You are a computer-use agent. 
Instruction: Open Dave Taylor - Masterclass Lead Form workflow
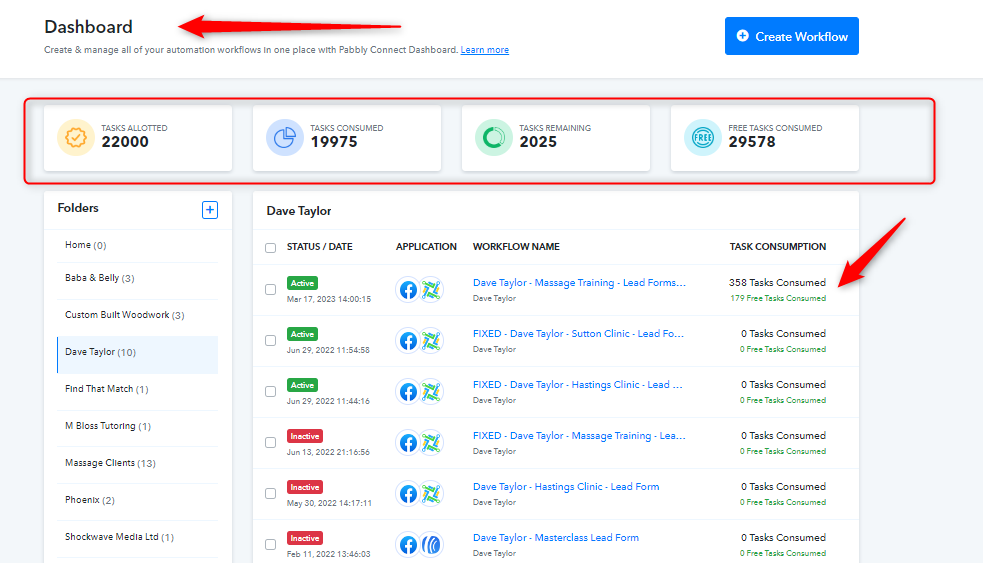point(555,537)
